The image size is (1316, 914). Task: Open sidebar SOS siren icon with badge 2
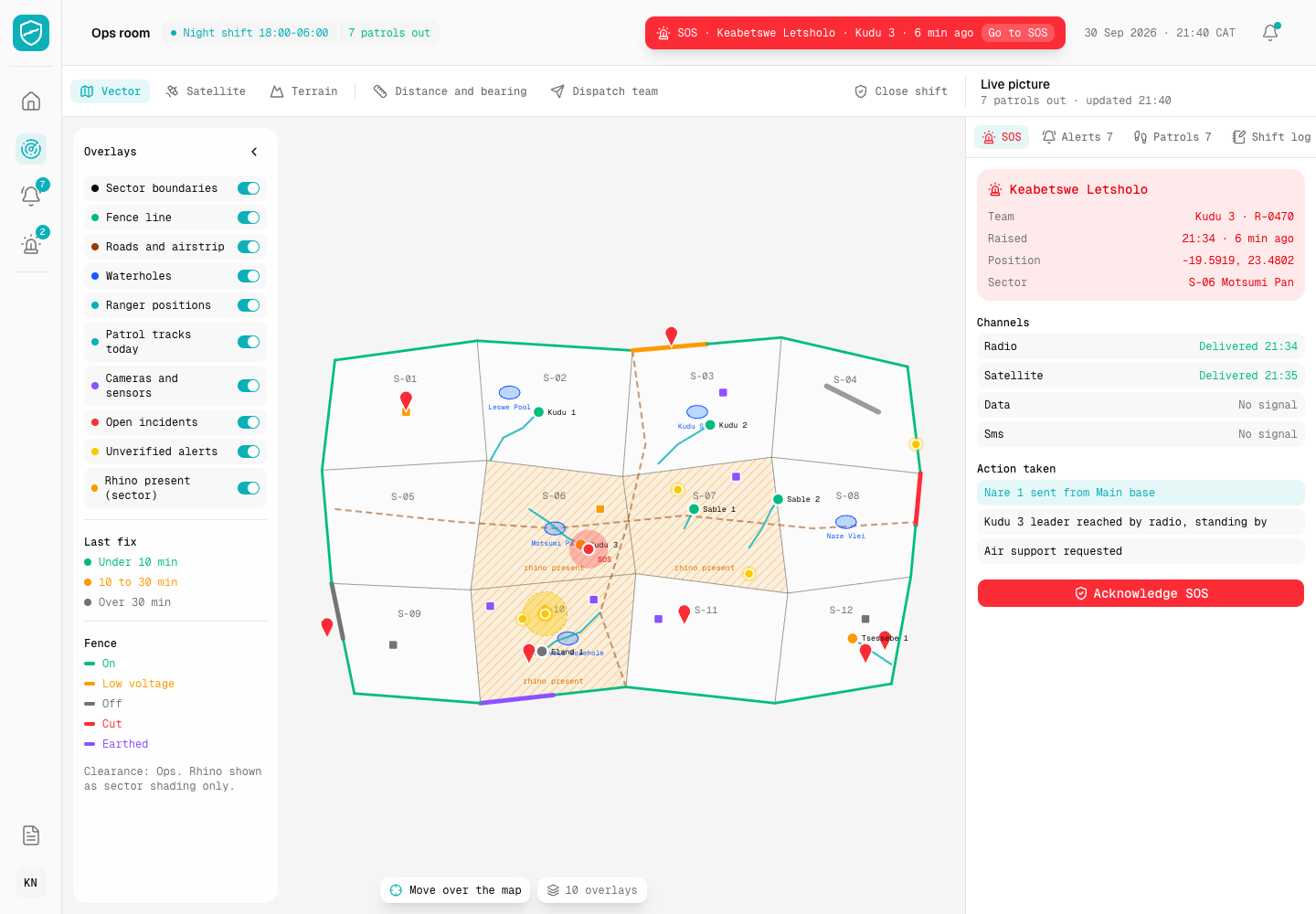pos(31,243)
